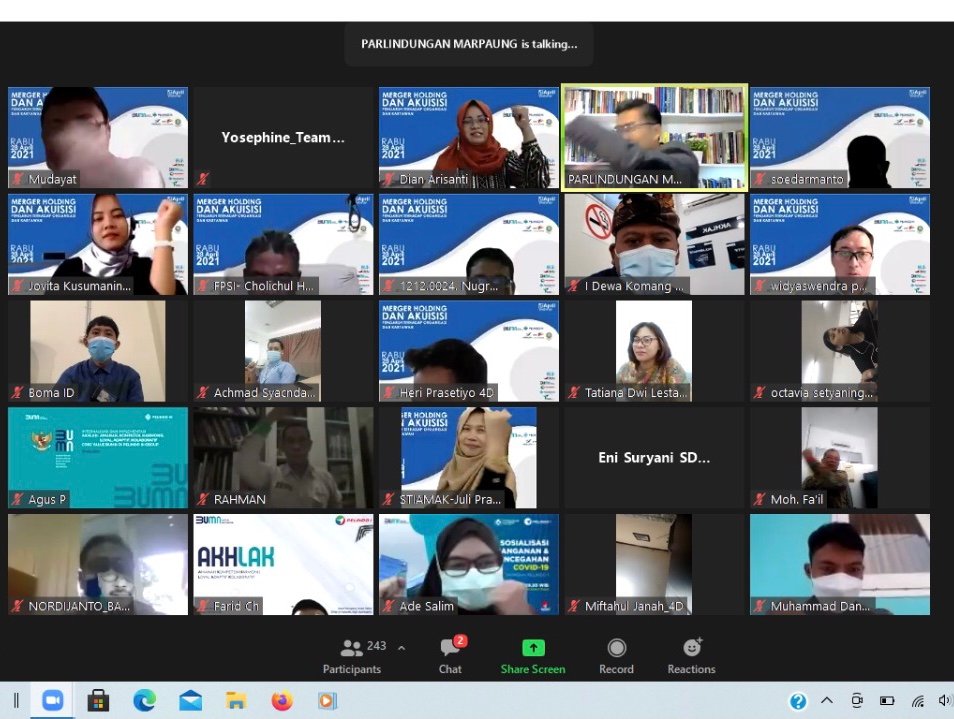Open the Chat panel
Screen dimensions: 954x719
(450, 655)
